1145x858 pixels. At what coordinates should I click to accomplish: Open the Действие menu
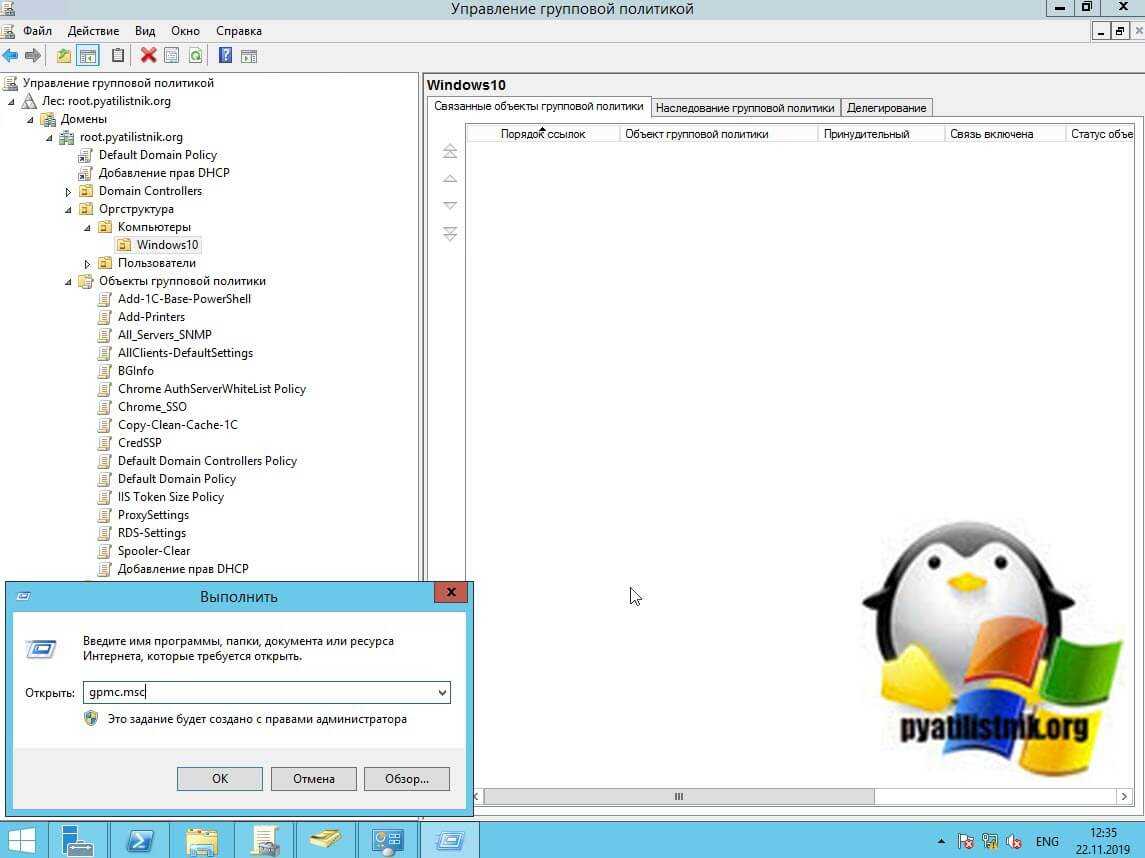(x=93, y=31)
